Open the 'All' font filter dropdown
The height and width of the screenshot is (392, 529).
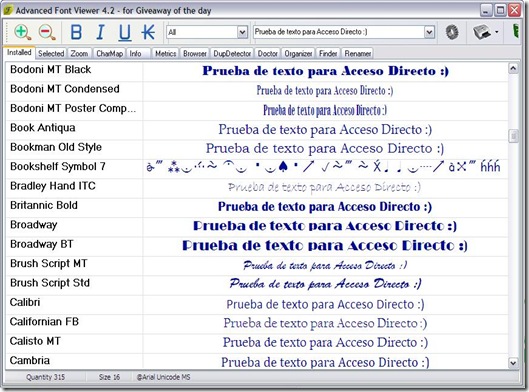pos(207,32)
